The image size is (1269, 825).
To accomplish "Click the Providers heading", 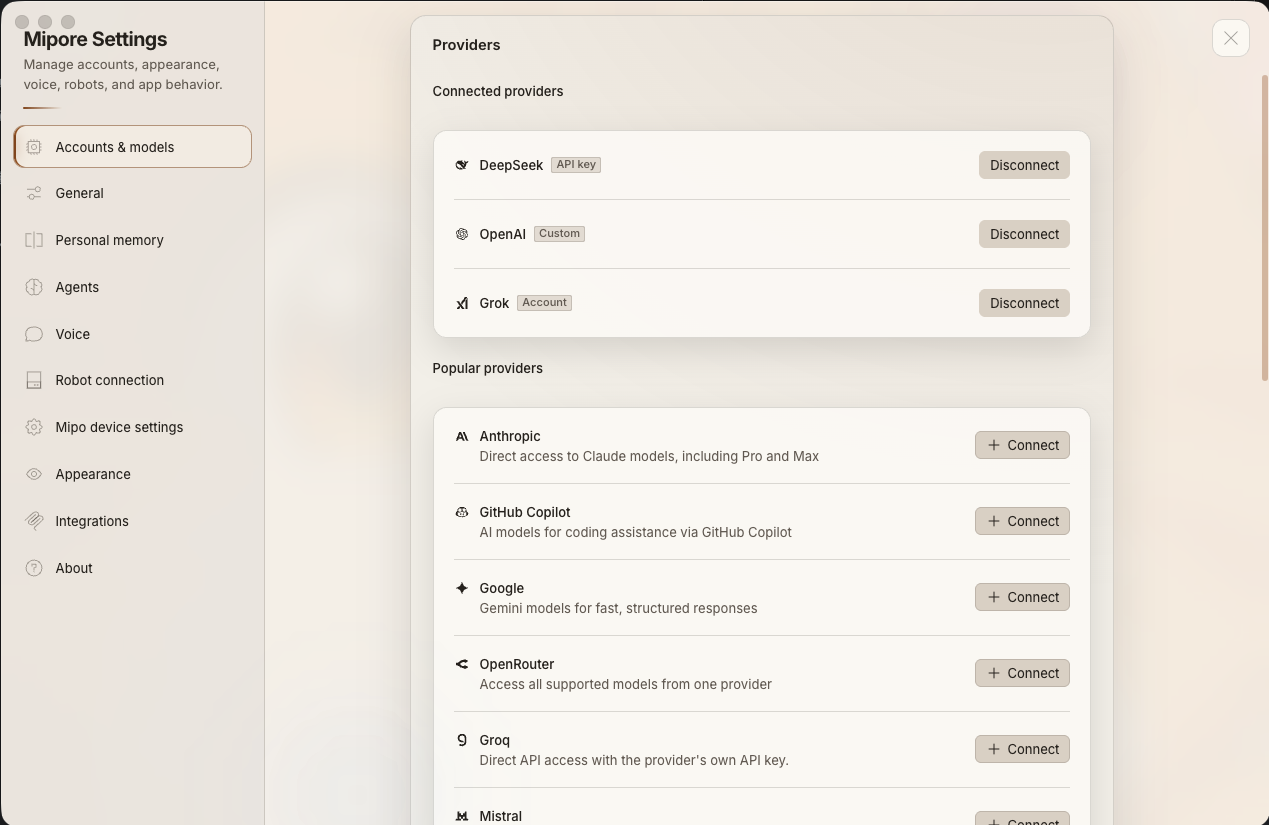I will click(466, 45).
